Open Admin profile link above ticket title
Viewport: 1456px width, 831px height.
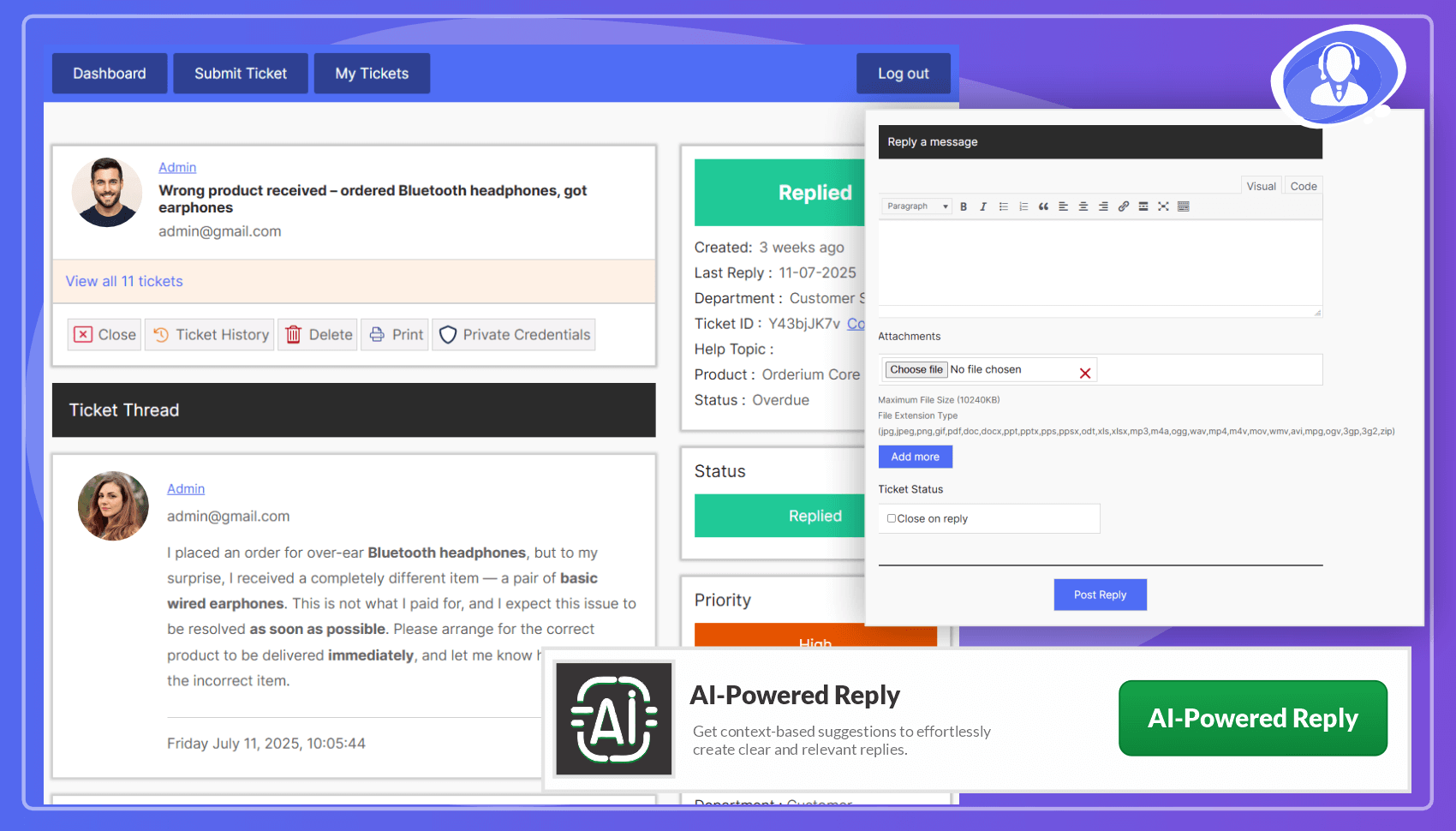tap(177, 167)
